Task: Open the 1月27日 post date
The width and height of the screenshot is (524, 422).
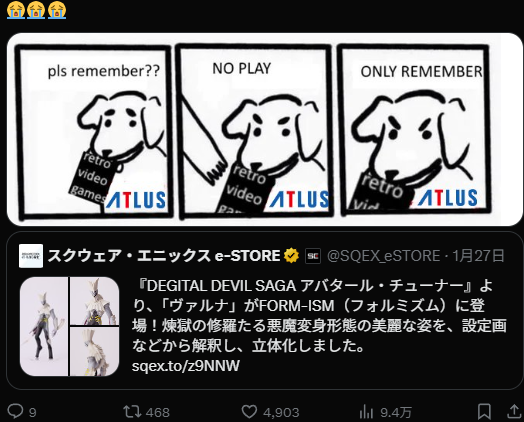Action: 478,256
